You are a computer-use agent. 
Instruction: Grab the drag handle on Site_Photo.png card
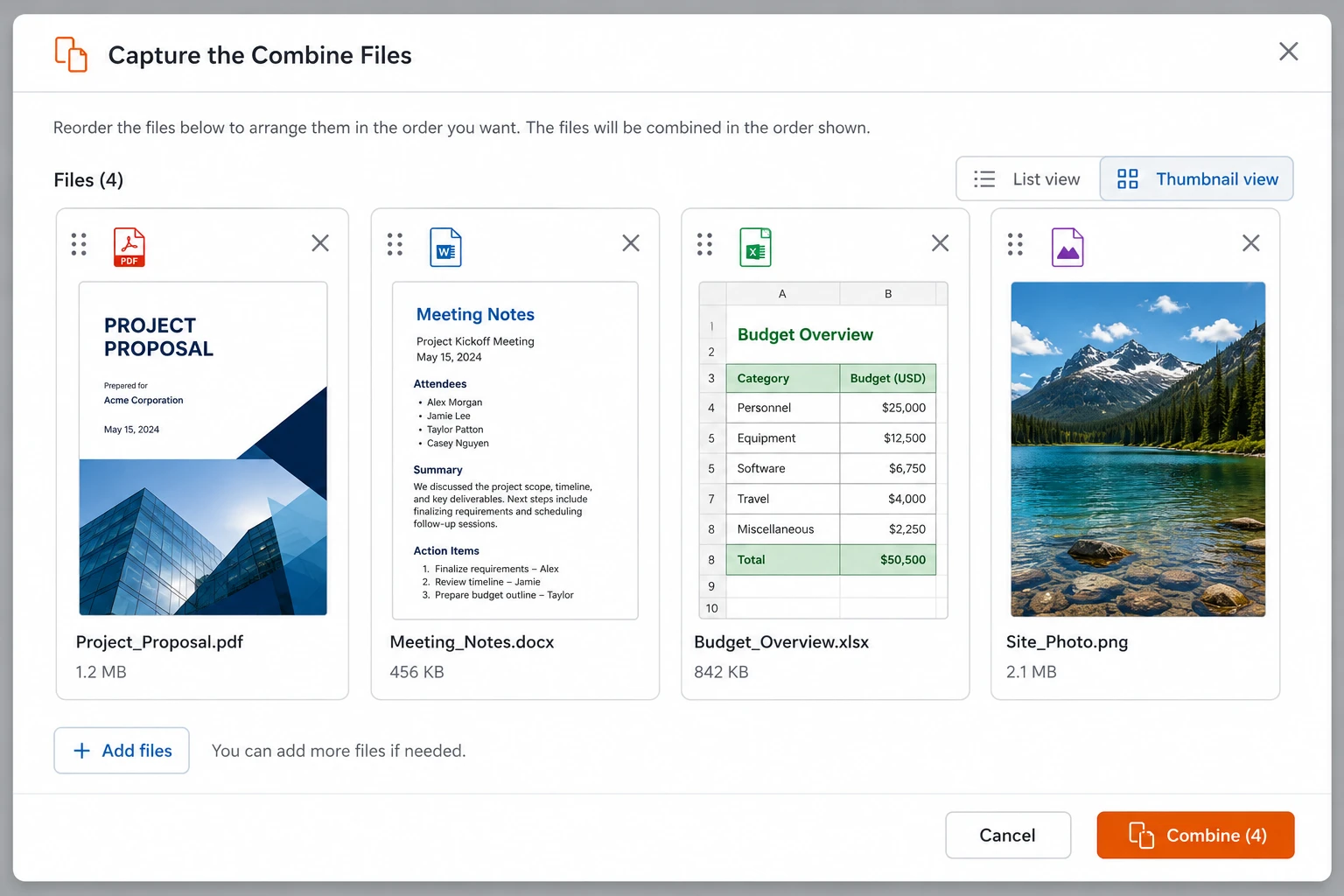pyautogui.click(x=1015, y=244)
